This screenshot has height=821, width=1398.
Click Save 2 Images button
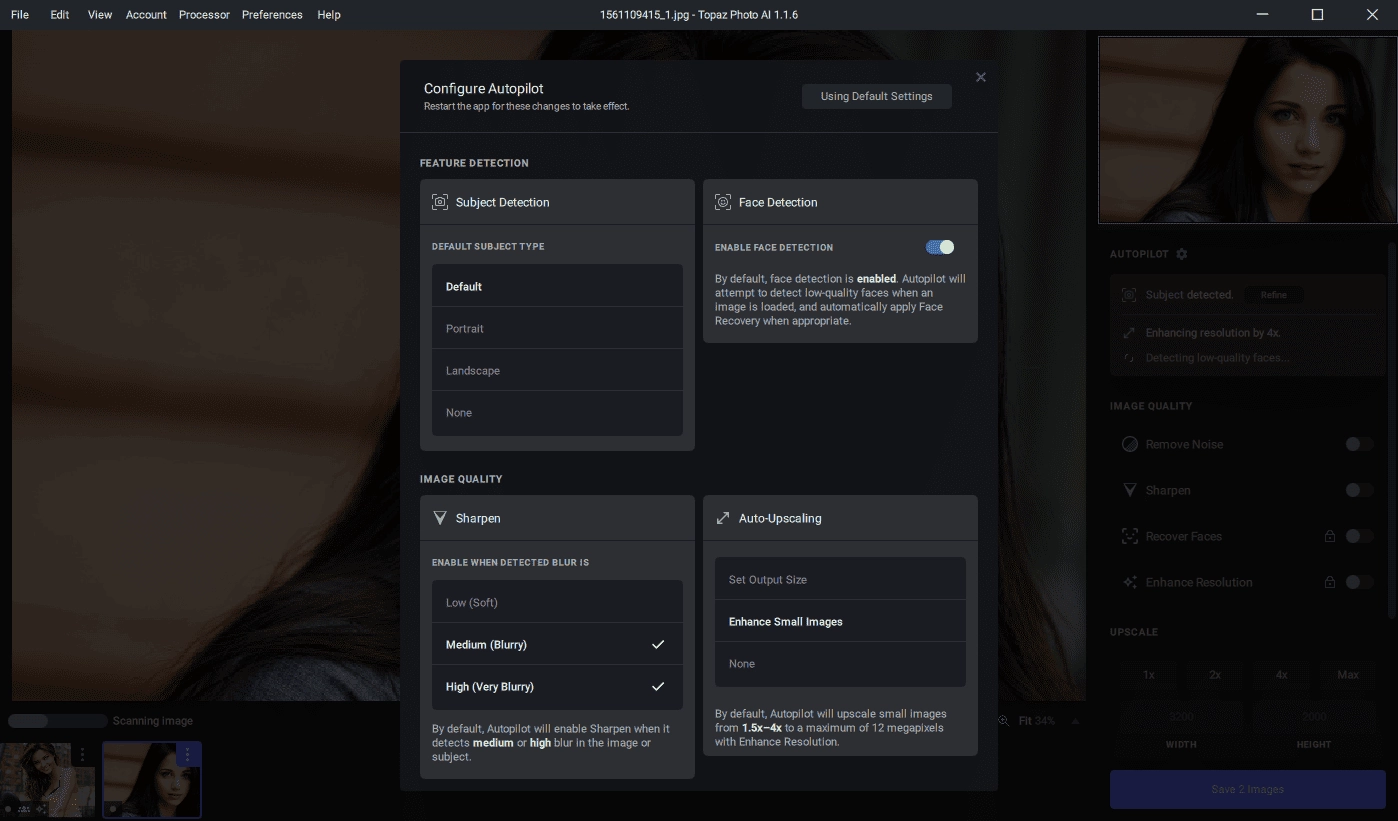pos(1247,789)
